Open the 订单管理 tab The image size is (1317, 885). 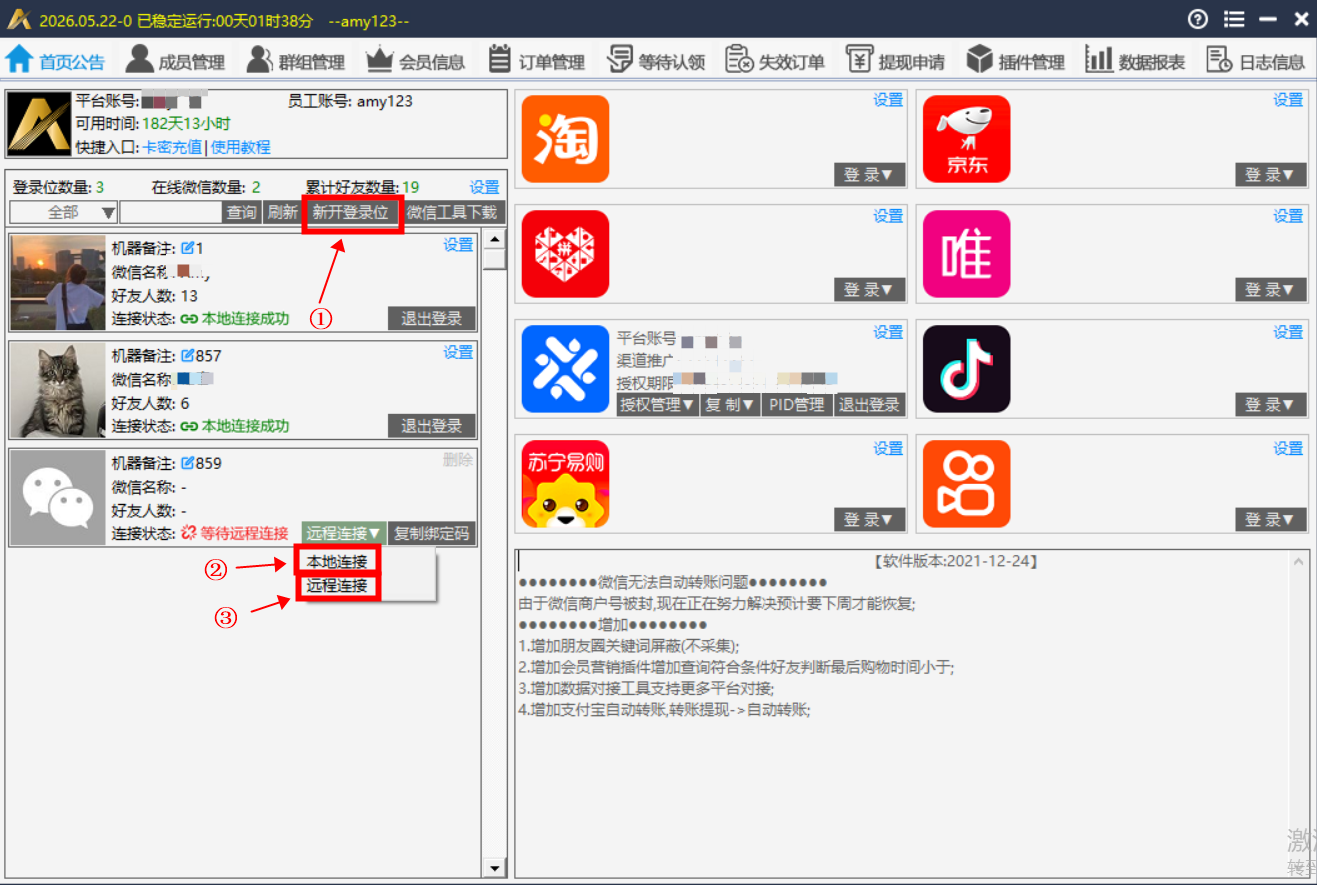pos(536,60)
